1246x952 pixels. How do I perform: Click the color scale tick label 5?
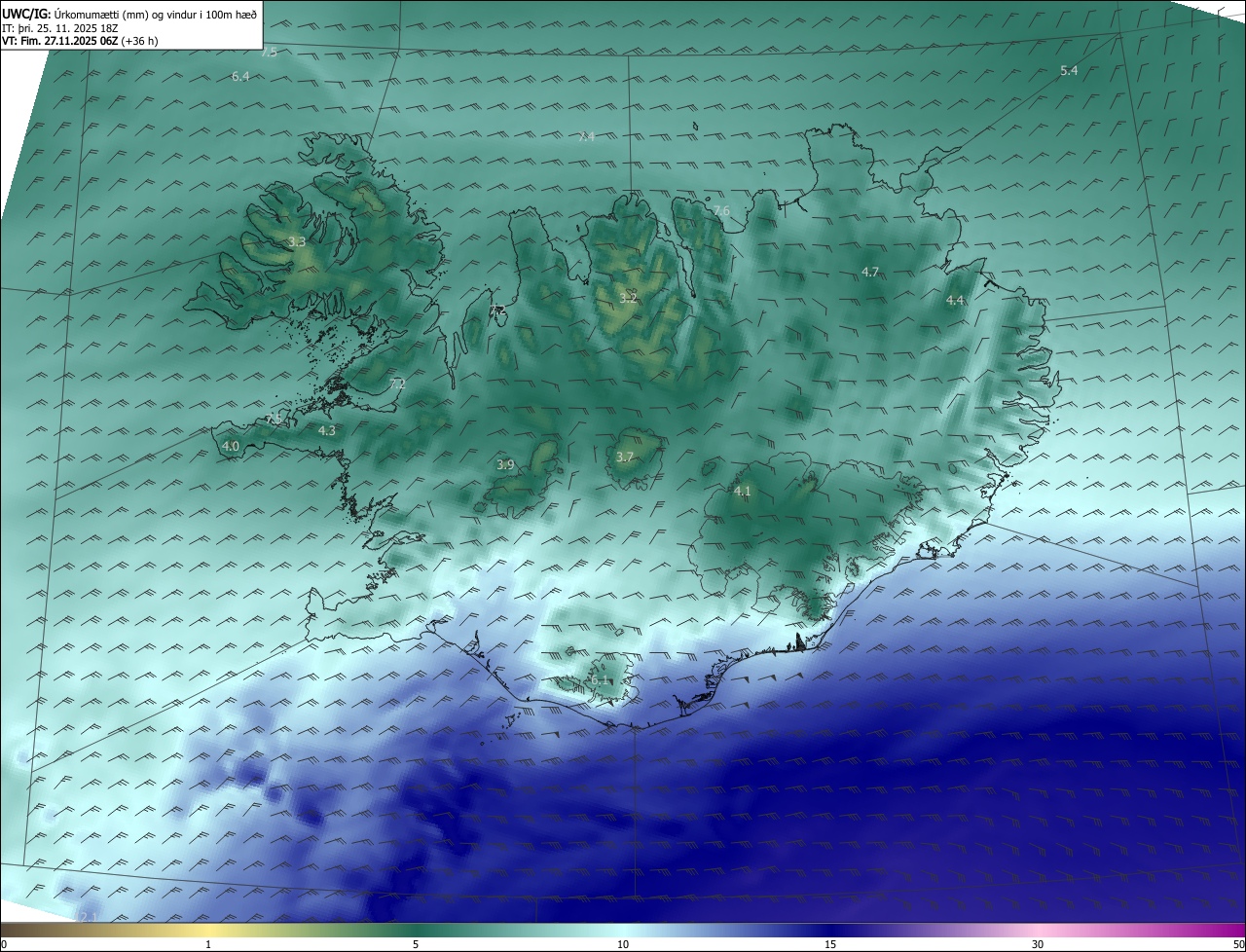click(x=416, y=944)
